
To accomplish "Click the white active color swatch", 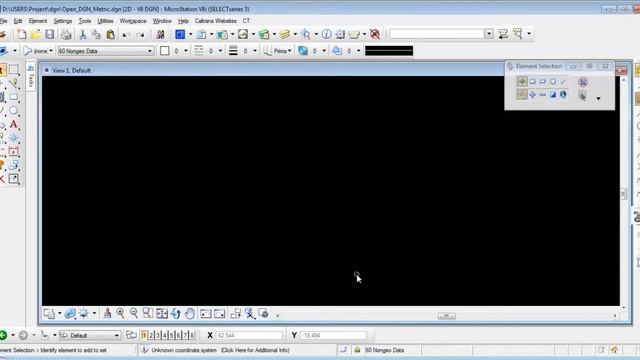I will [x=164, y=51].
